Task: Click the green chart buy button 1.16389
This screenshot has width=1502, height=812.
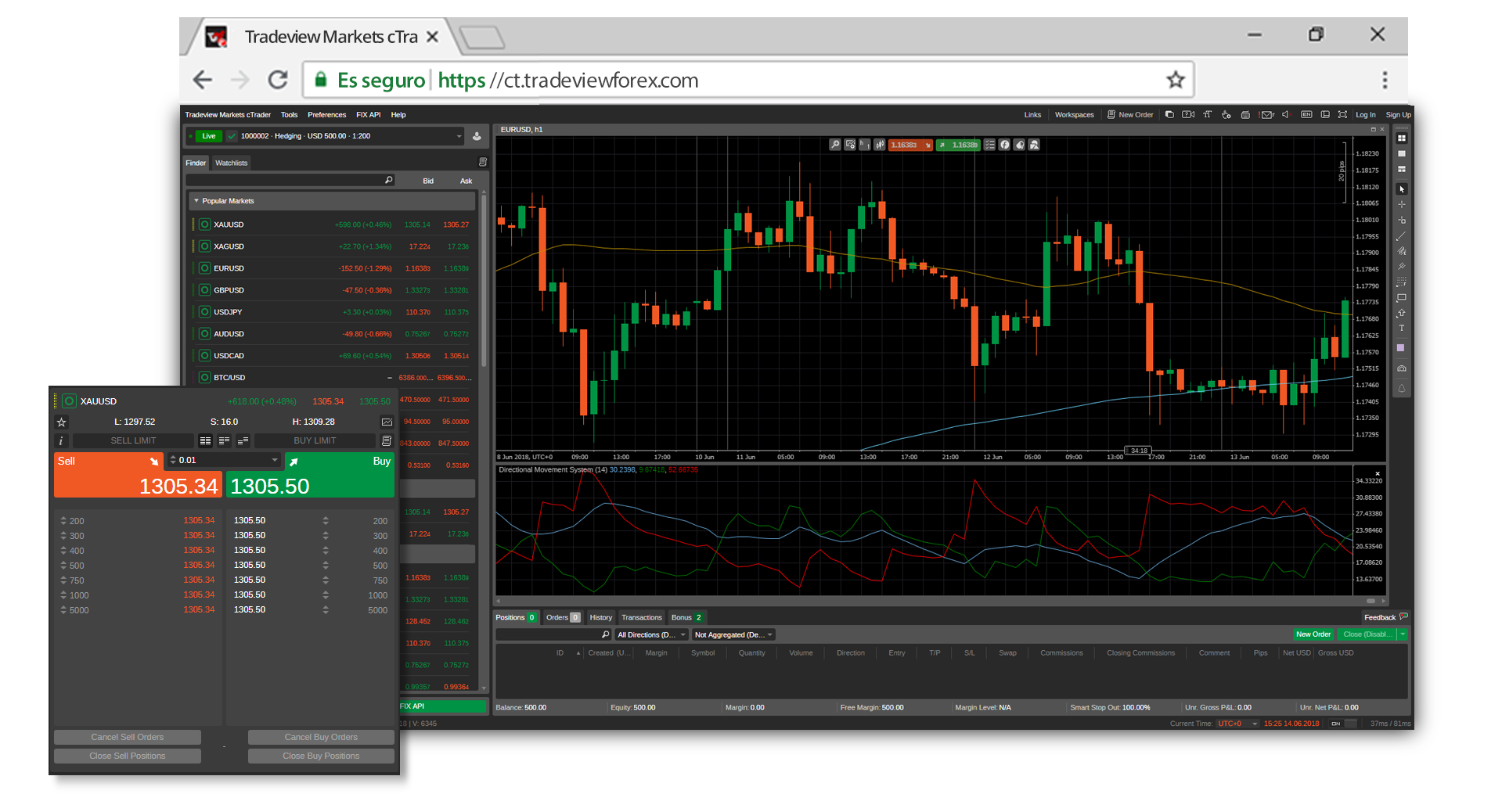Action: (x=958, y=145)
